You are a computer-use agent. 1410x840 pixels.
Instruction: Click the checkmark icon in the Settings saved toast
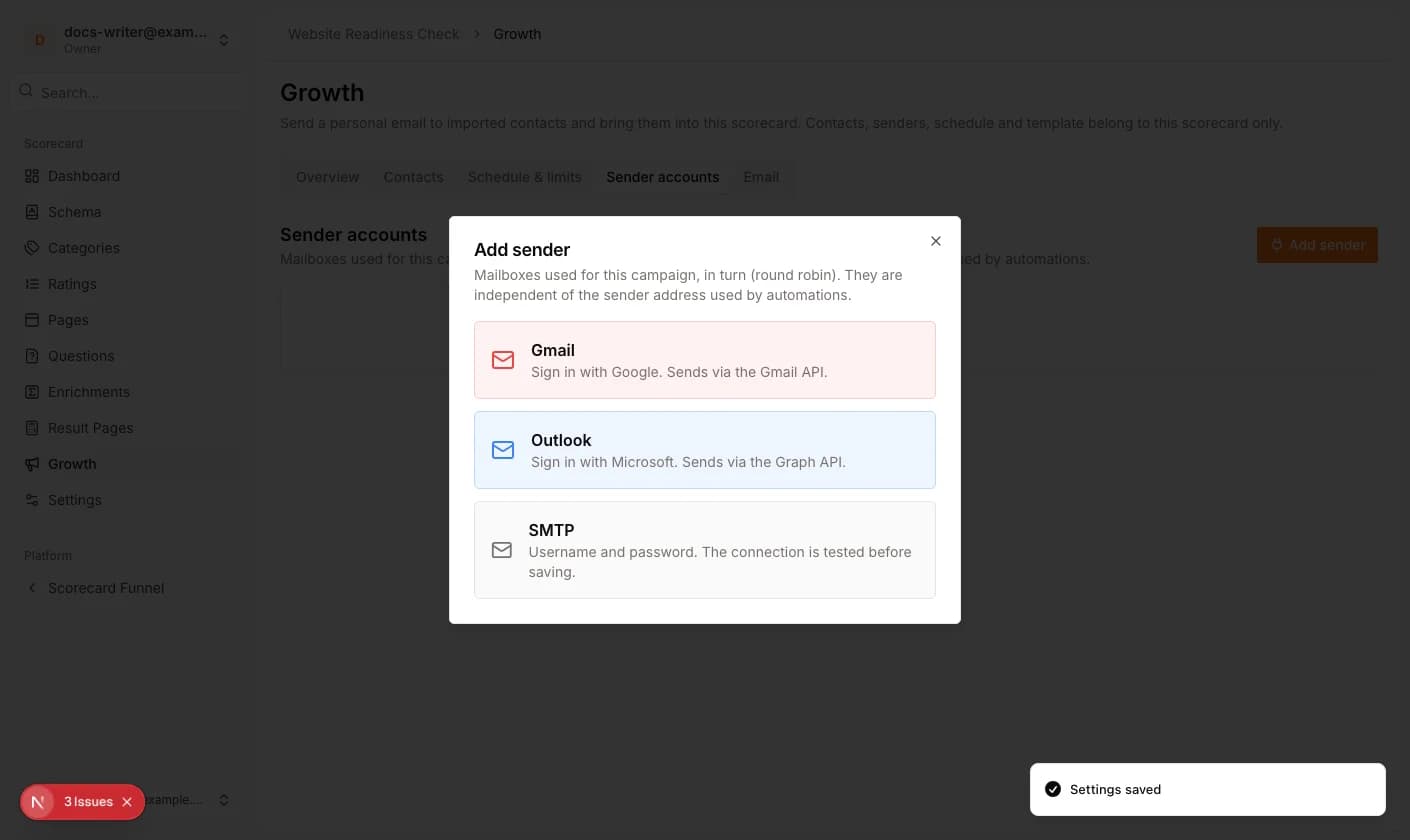click(x=1053, y=789)
